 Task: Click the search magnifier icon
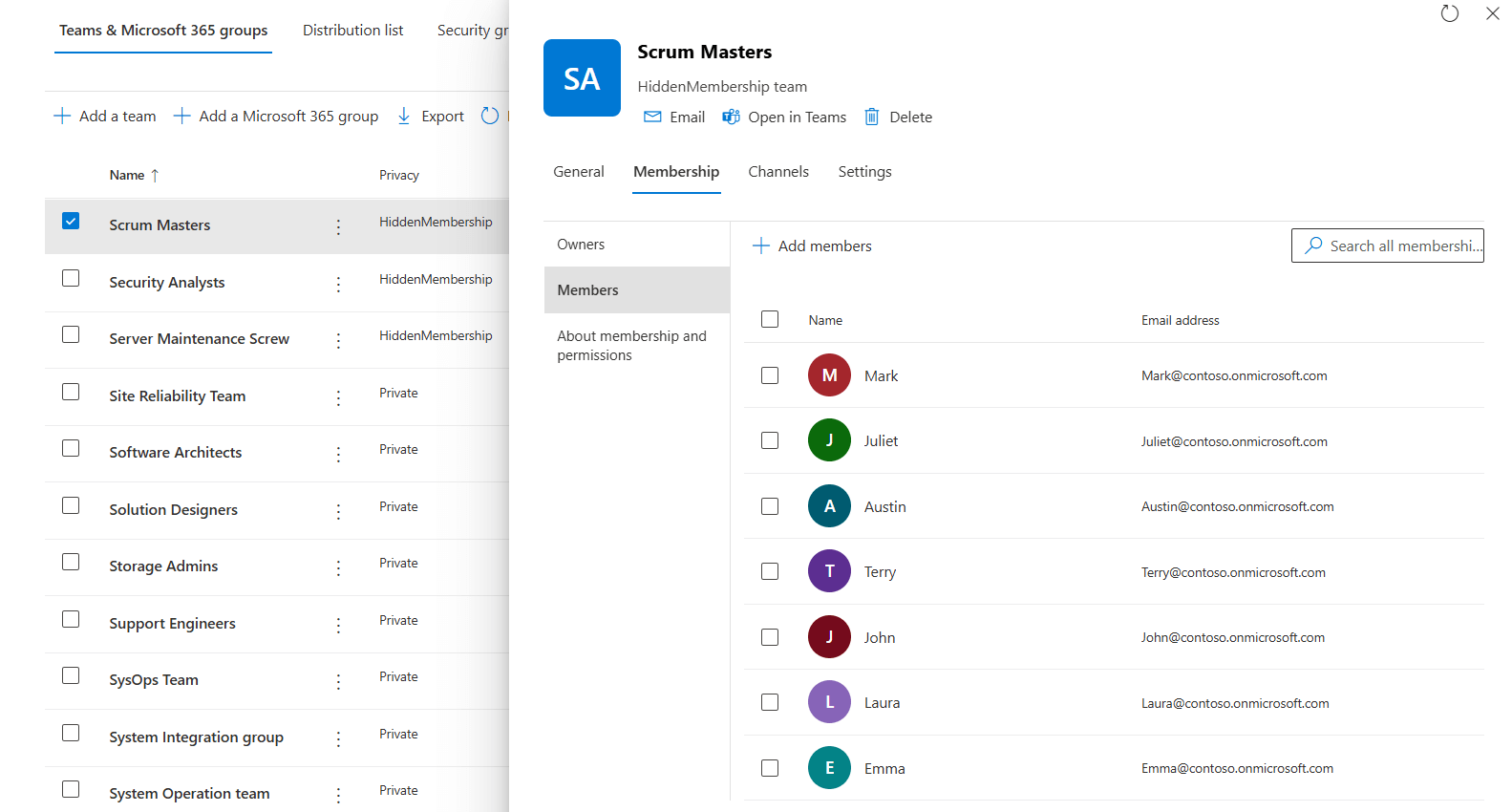(1314, 246)
